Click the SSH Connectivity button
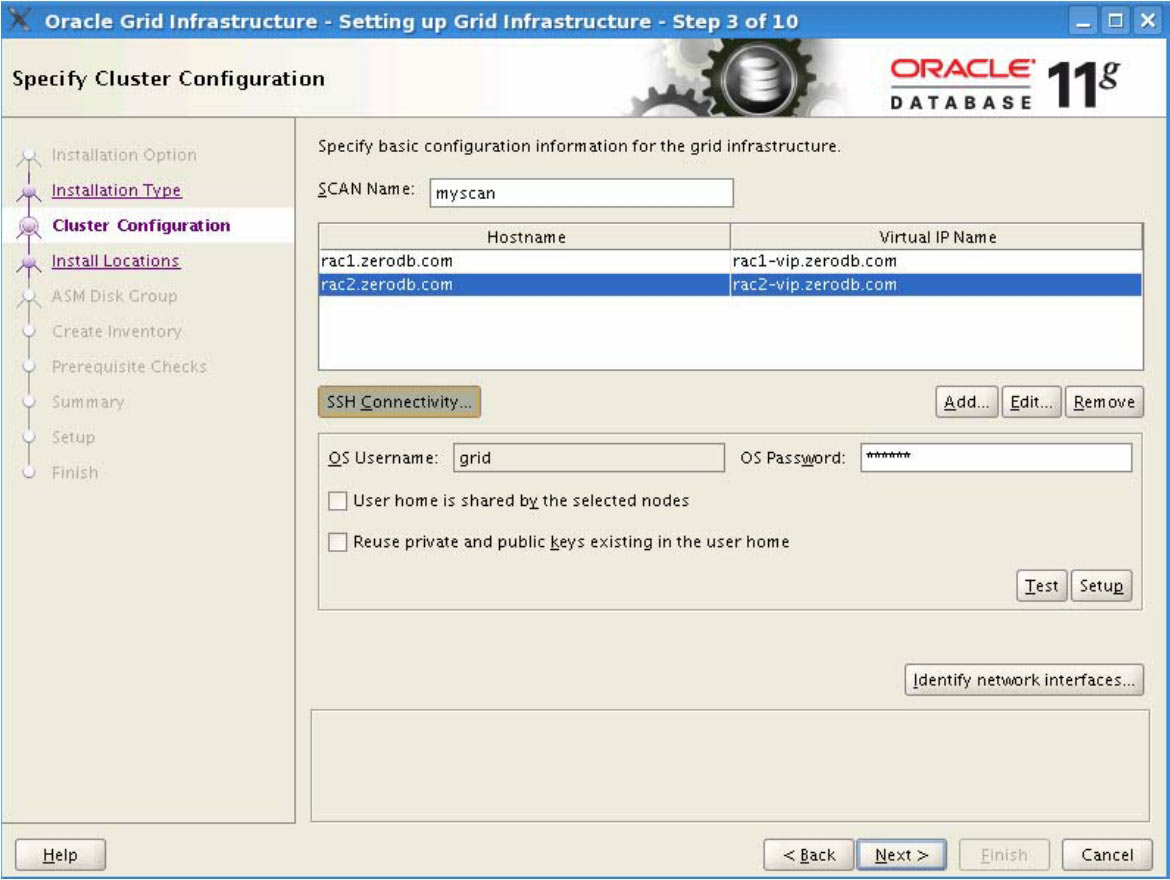 [399, 402]
